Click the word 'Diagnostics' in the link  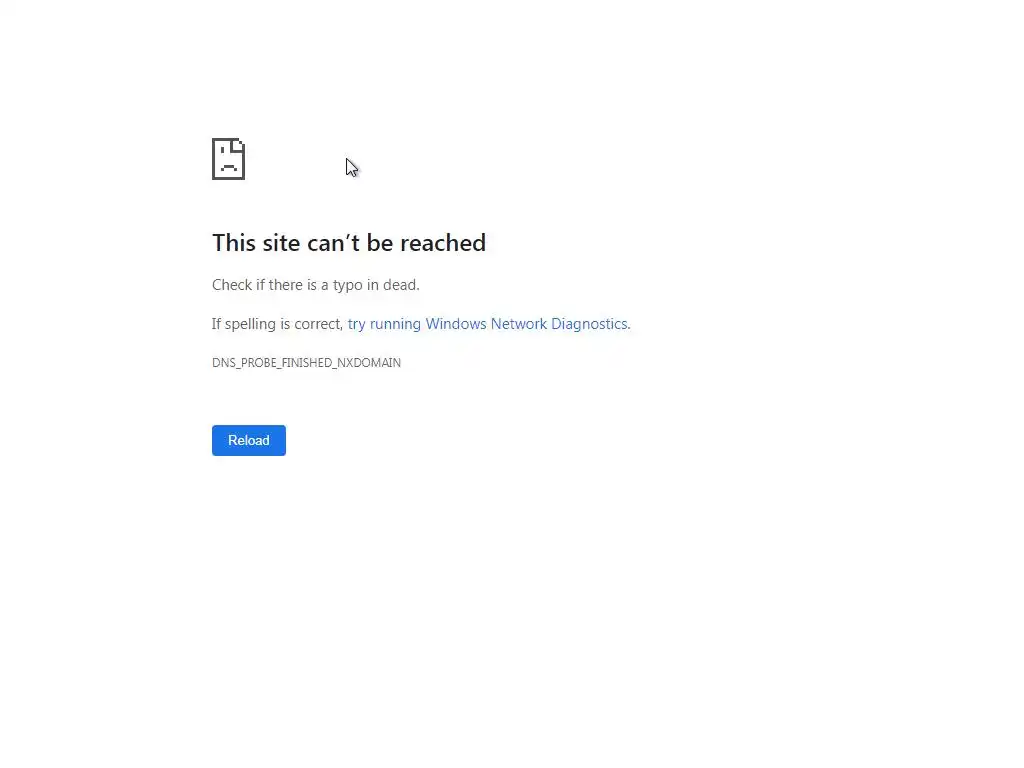tap(589, 324)
